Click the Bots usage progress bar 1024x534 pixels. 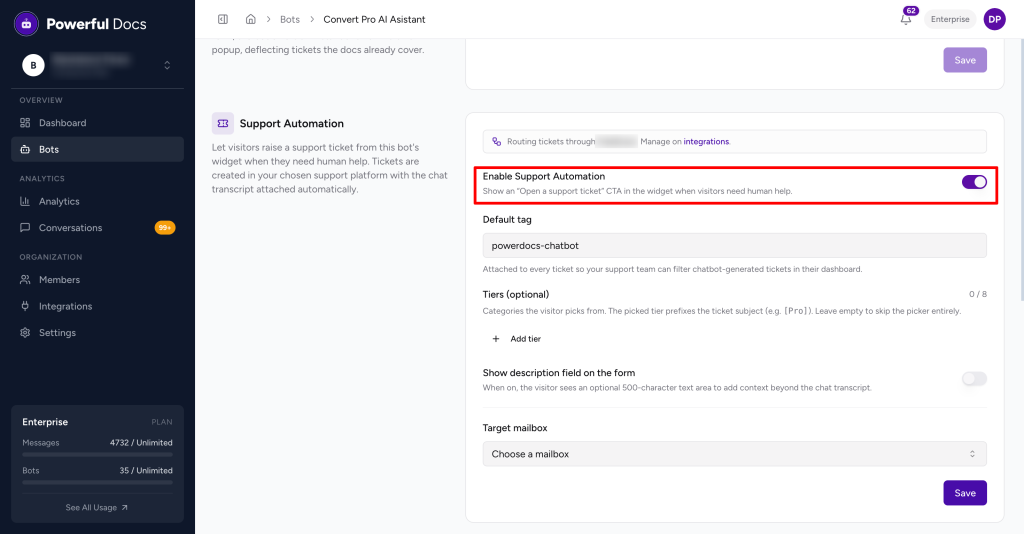(x=97, y=482)
